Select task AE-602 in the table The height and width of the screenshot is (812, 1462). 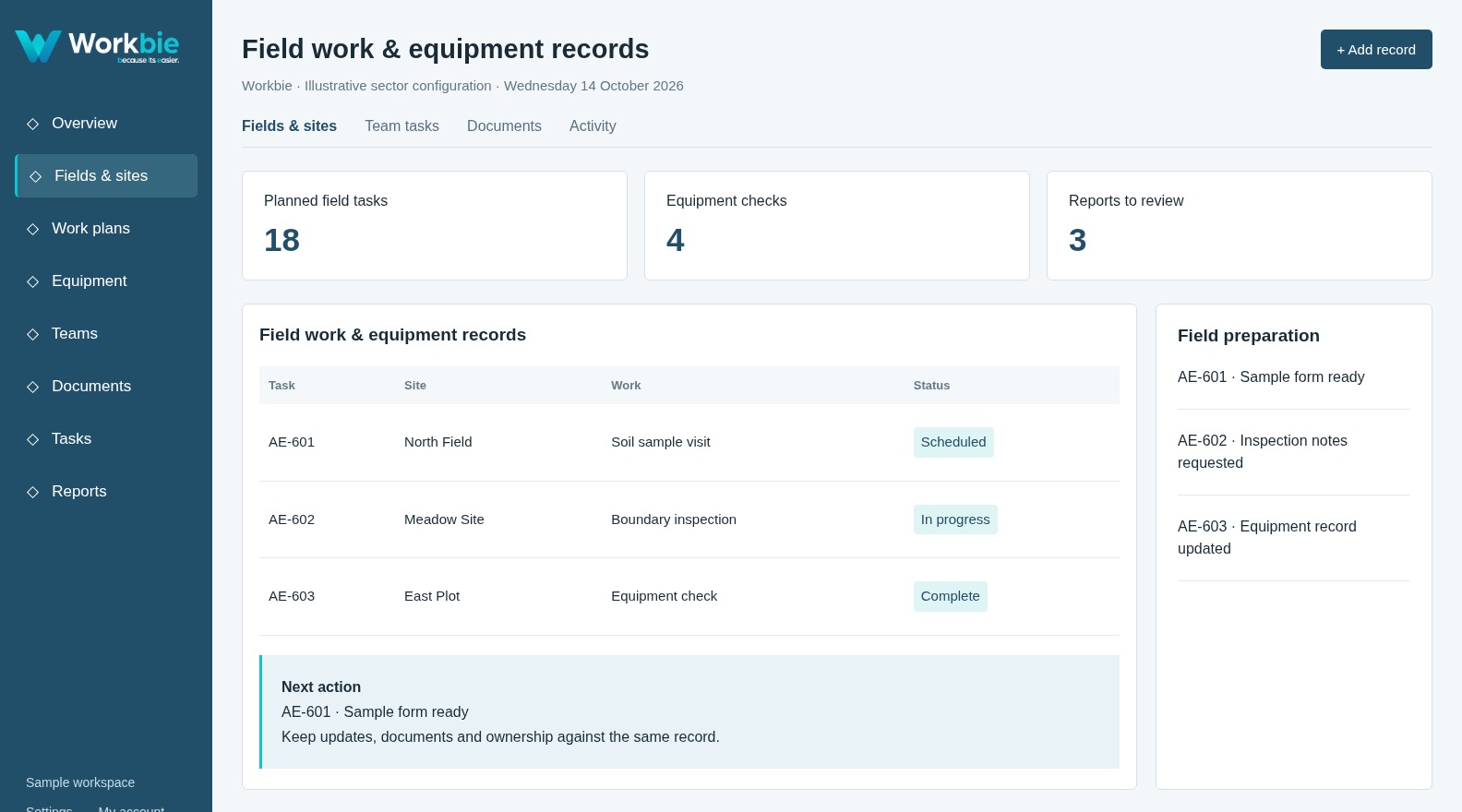coord(292,519)
